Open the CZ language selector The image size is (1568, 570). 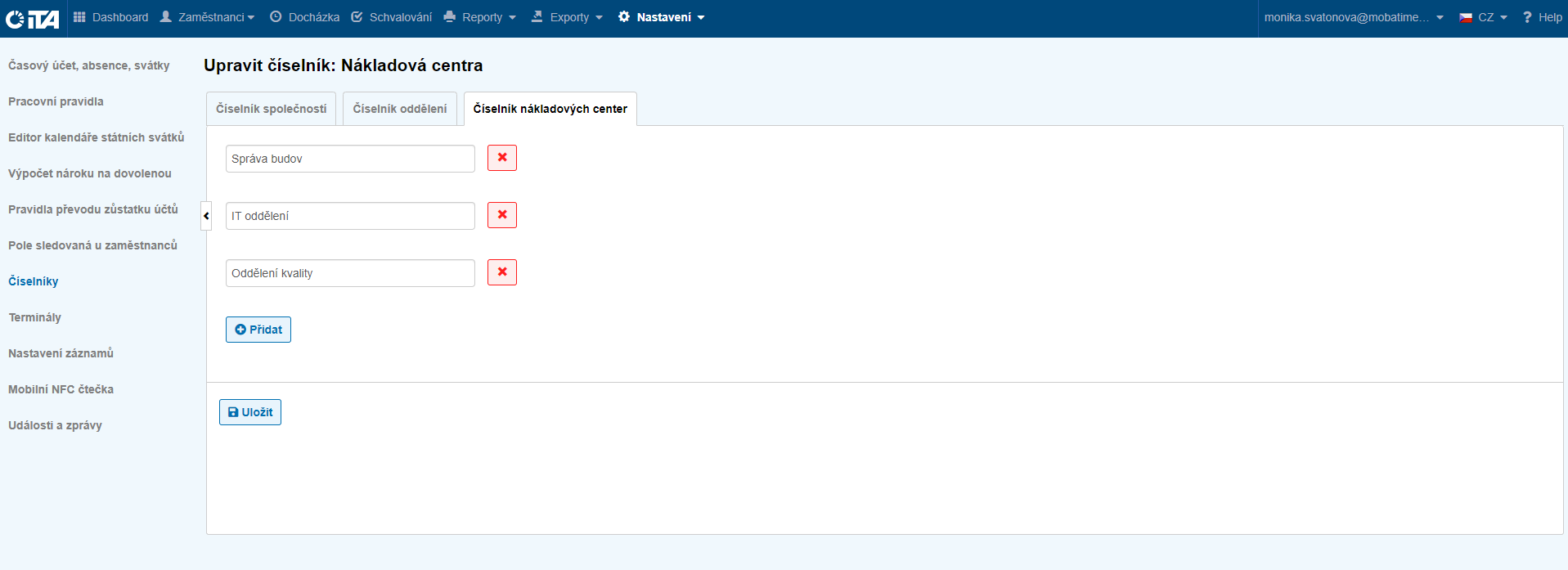pyautogui.click(x=1483, y=17)
